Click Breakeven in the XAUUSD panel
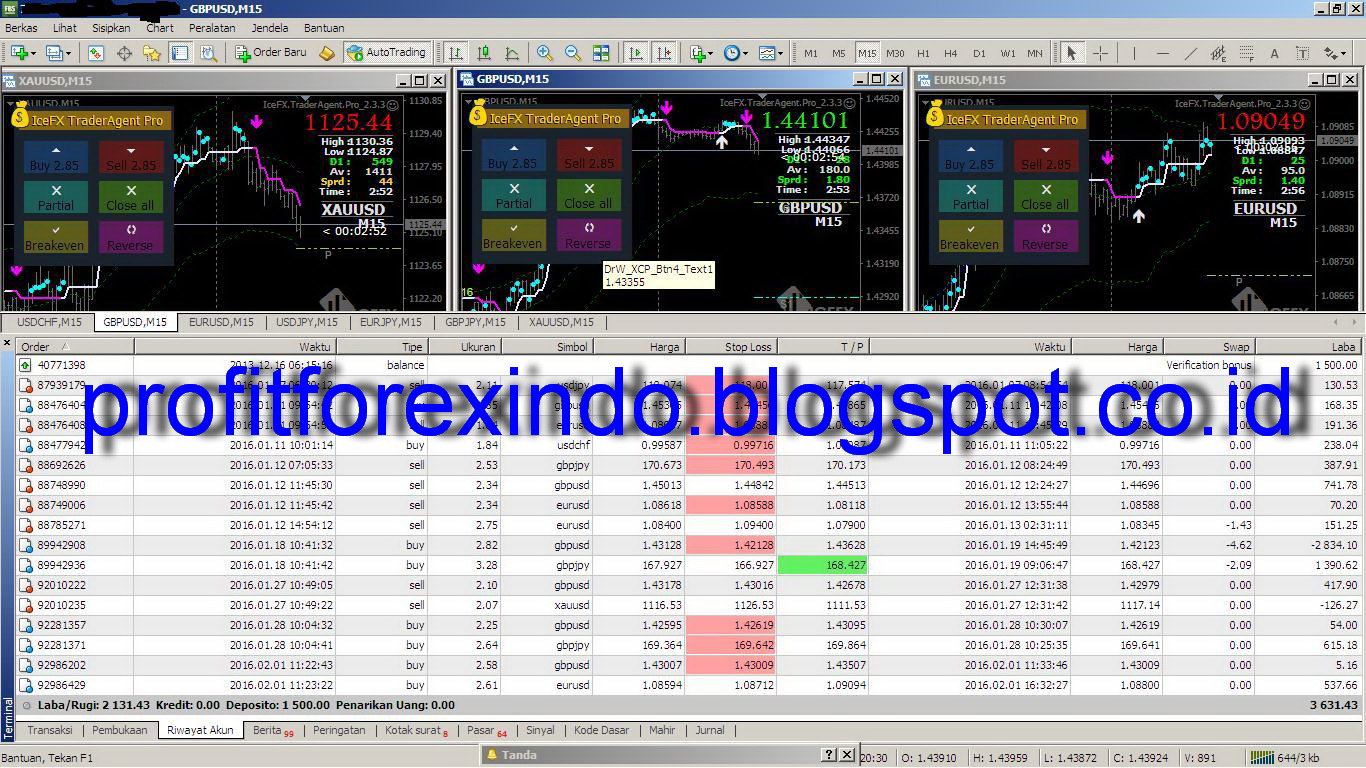 coord(56,237)
